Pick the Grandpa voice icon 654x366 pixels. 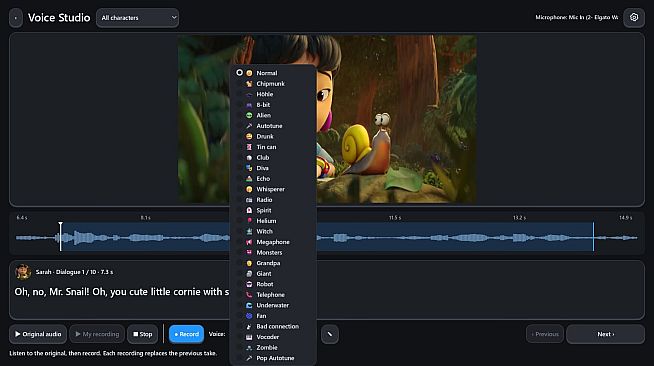249,263
